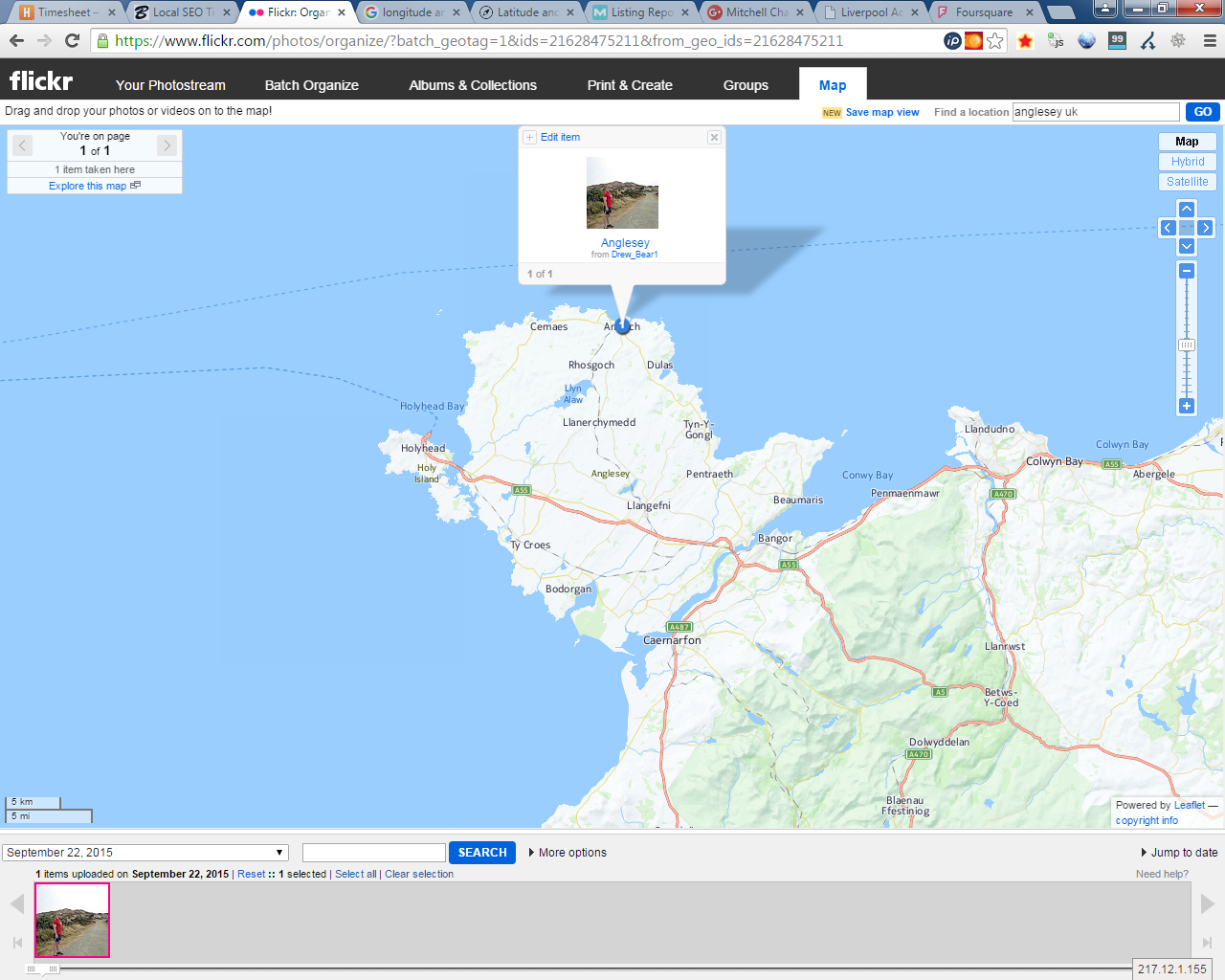Zoom in using the plus icon

tap(1187, 406)
